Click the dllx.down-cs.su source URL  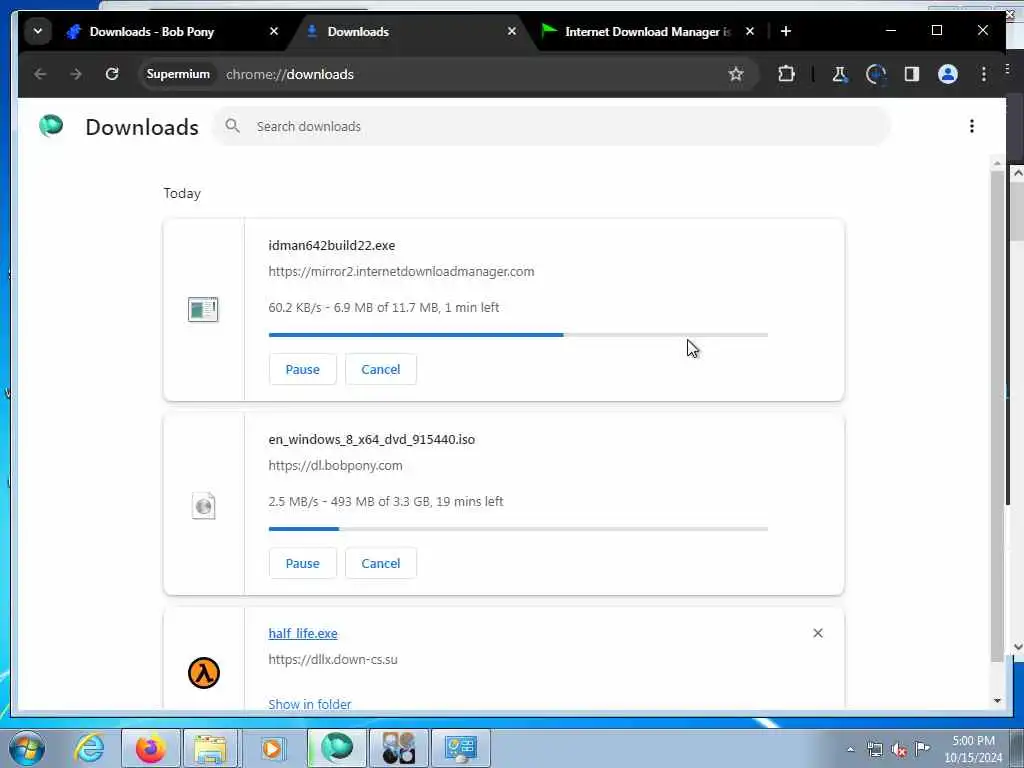click(x=333, y=660)
